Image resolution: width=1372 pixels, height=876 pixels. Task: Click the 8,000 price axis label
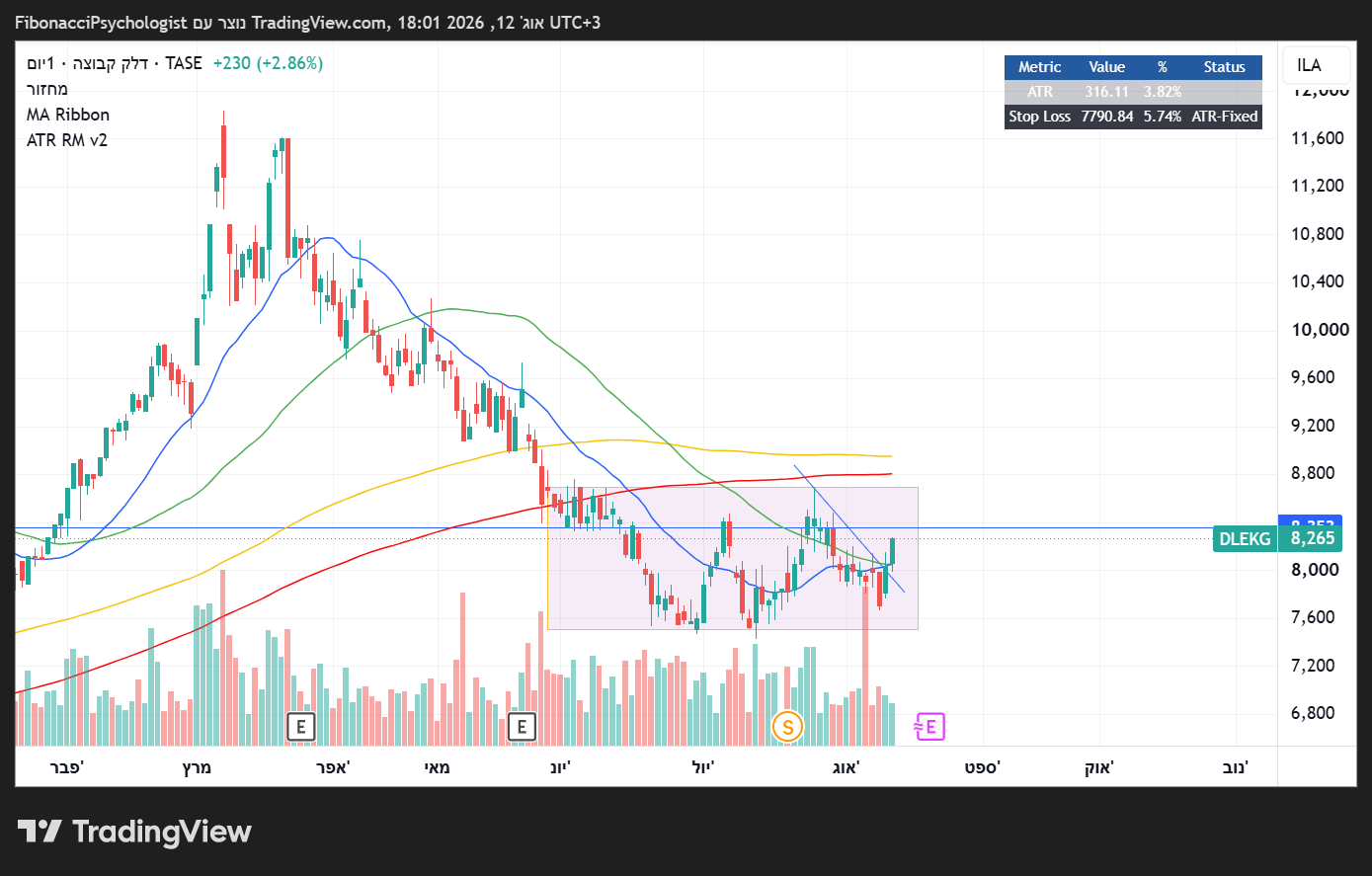pos(1315,570)
